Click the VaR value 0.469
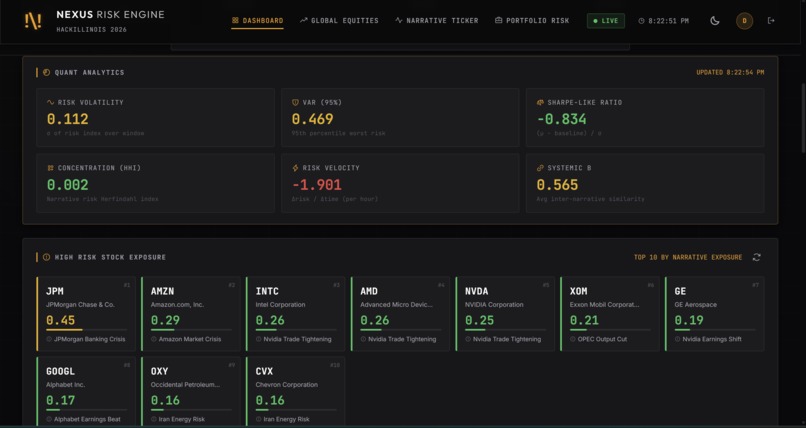806x428 pixels. pos(313,119)
